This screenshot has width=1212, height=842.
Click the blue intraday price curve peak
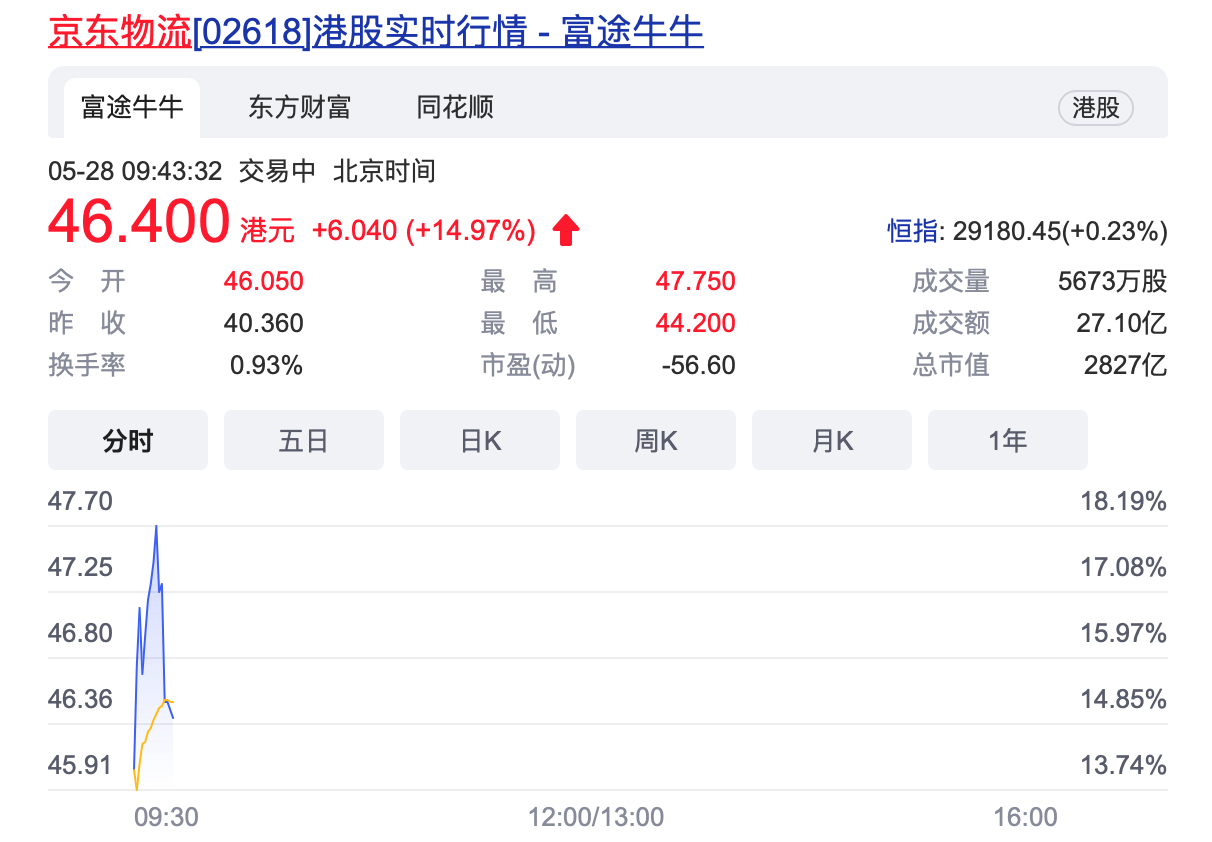(x=158, y=527)
